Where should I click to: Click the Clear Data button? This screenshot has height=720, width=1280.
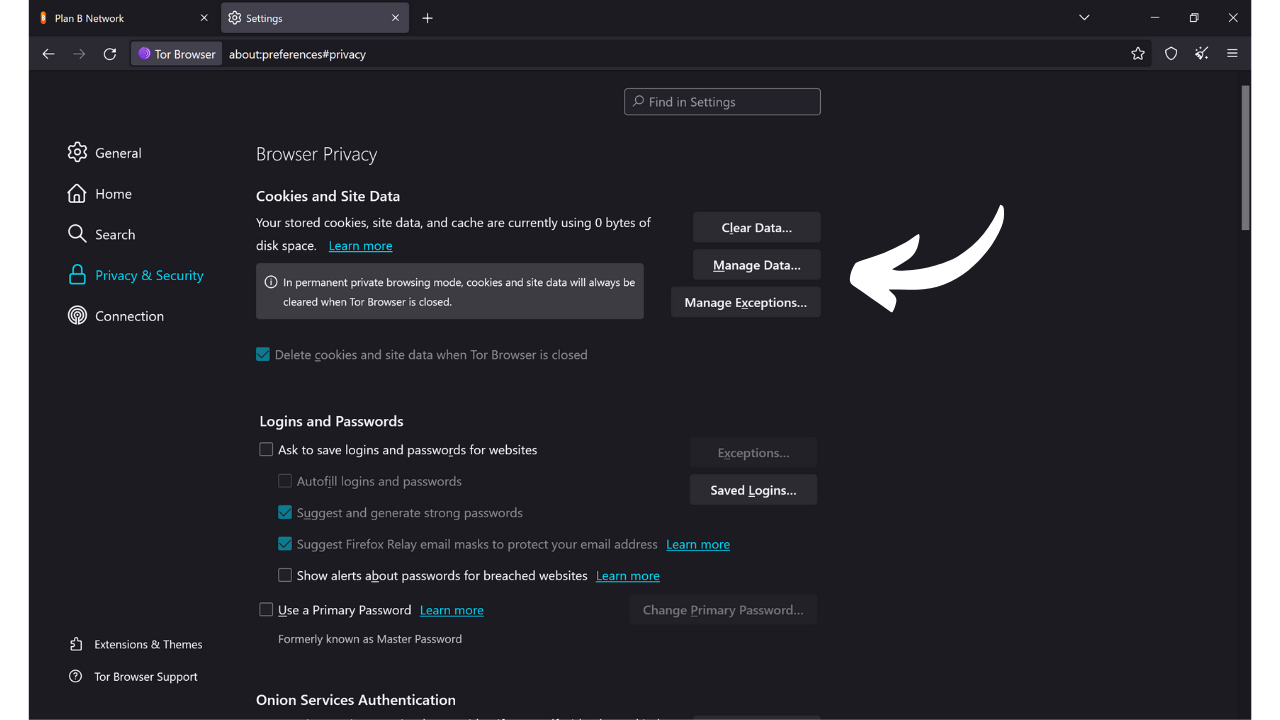point(756,227)
